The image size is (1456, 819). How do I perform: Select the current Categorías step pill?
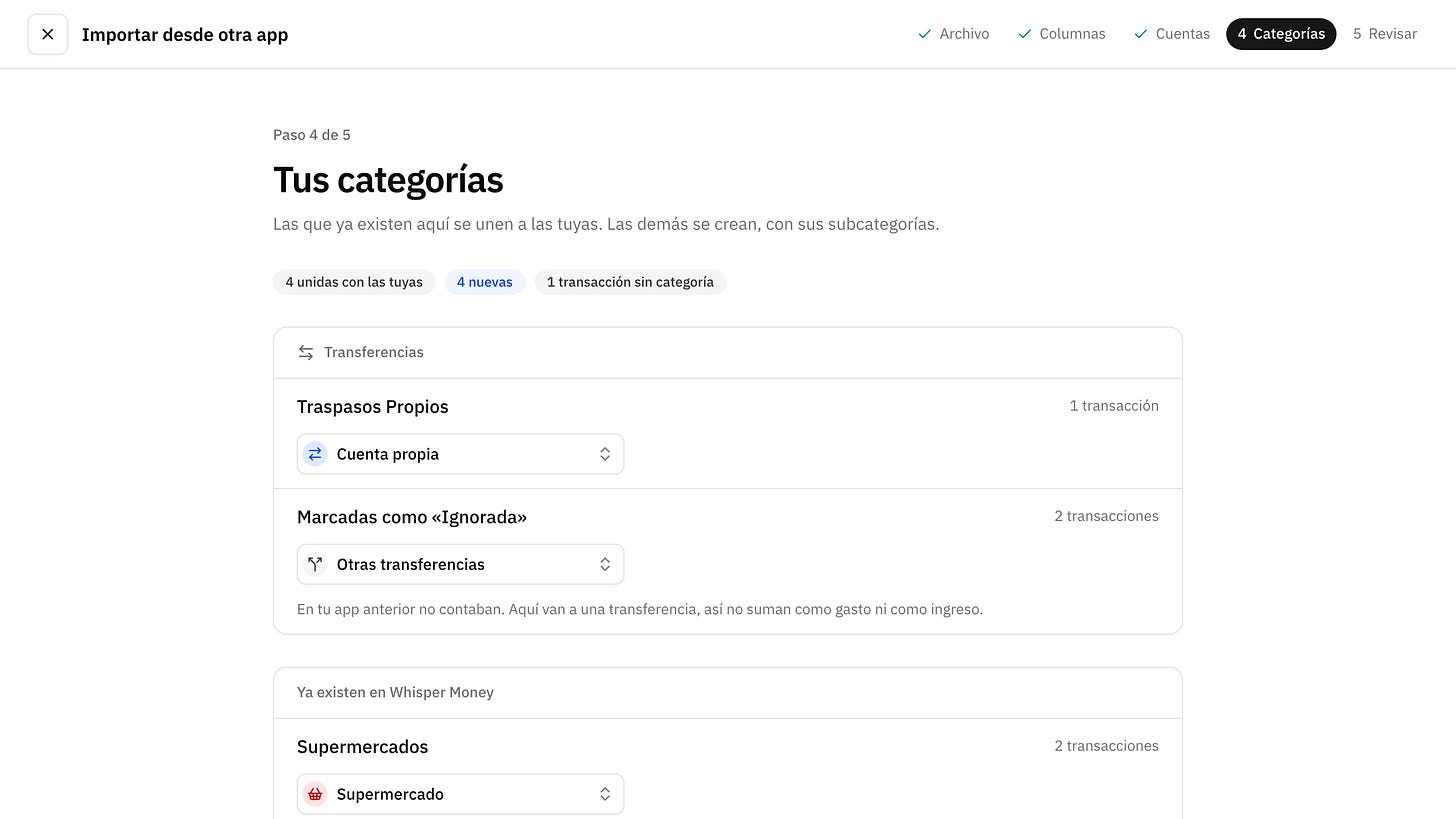tap(1281, 34)
